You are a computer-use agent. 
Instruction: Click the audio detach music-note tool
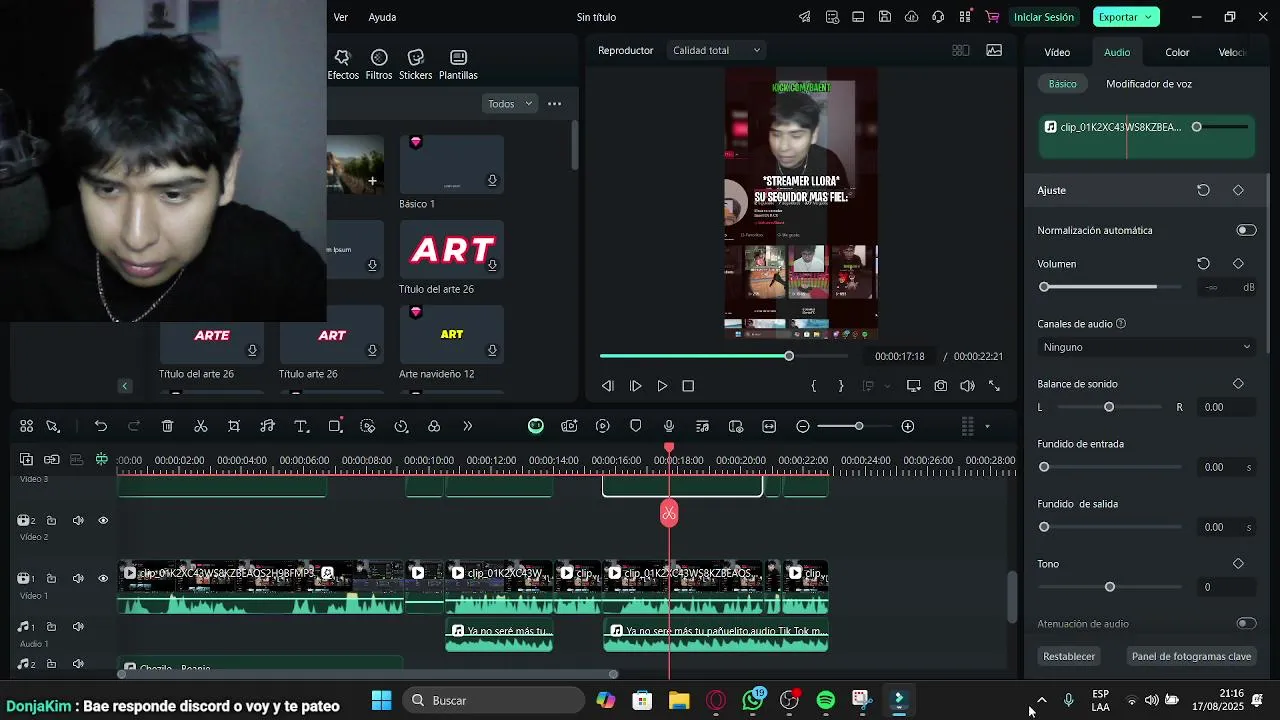(267, 426)
